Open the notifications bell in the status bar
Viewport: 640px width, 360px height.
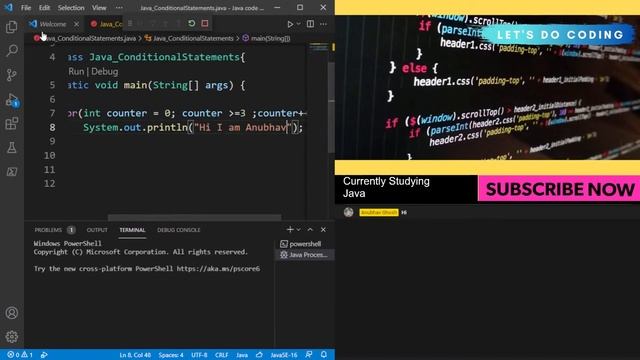tap(324, 355)
